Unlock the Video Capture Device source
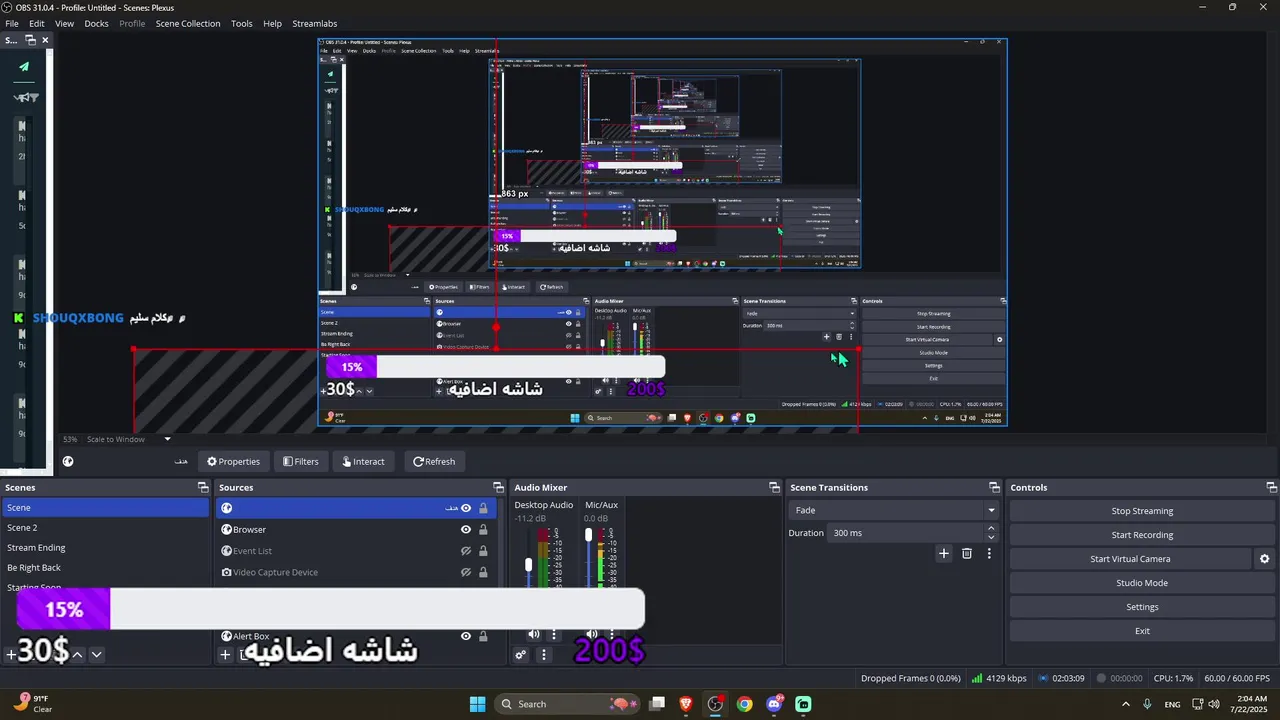The image size is (1280, 720). pyautogui.click(x=483, y=573)
